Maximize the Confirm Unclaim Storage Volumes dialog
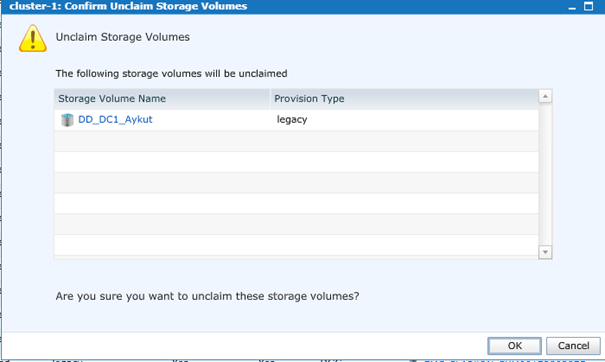This screenshot has height=362, width=605. (588, 6)
